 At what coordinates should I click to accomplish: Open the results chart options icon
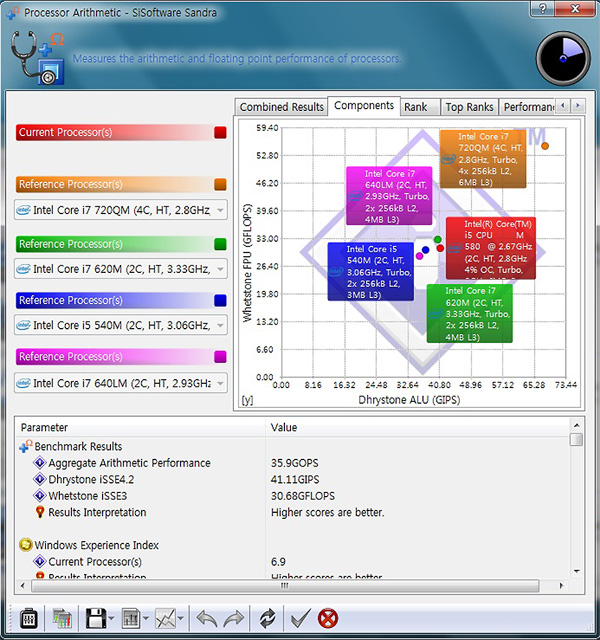[62, 618]
